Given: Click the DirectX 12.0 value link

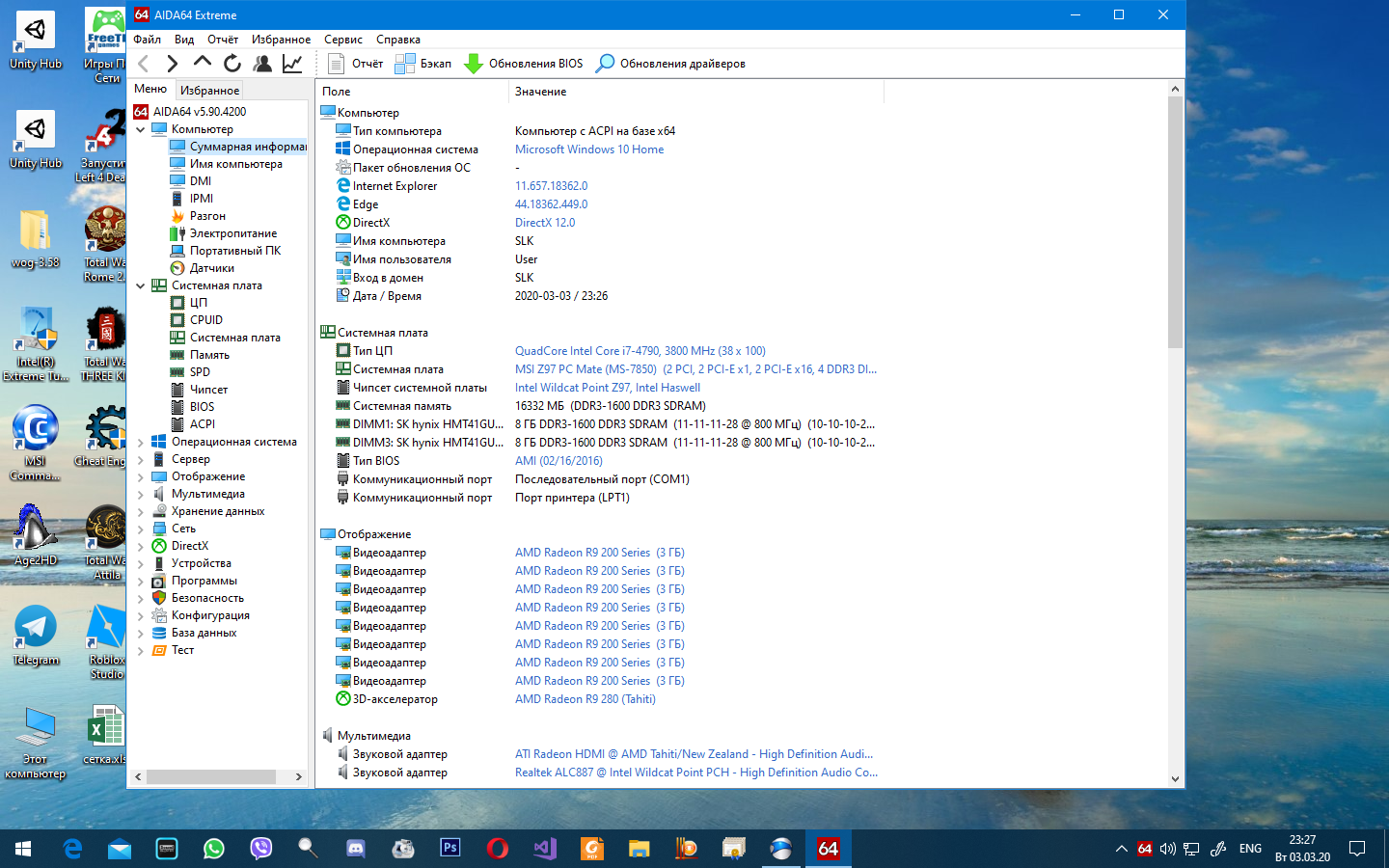Looking at the screenshot, I should 545,223.
